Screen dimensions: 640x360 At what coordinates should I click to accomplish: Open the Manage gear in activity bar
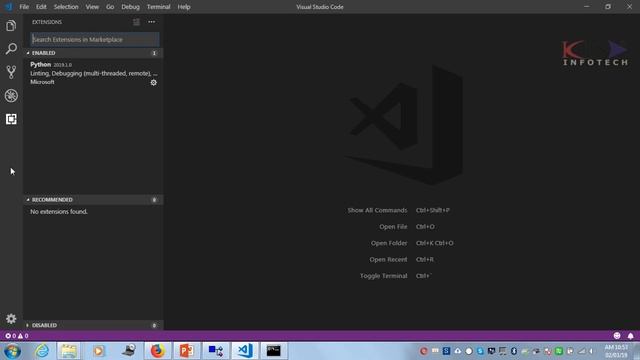(11, 318)
